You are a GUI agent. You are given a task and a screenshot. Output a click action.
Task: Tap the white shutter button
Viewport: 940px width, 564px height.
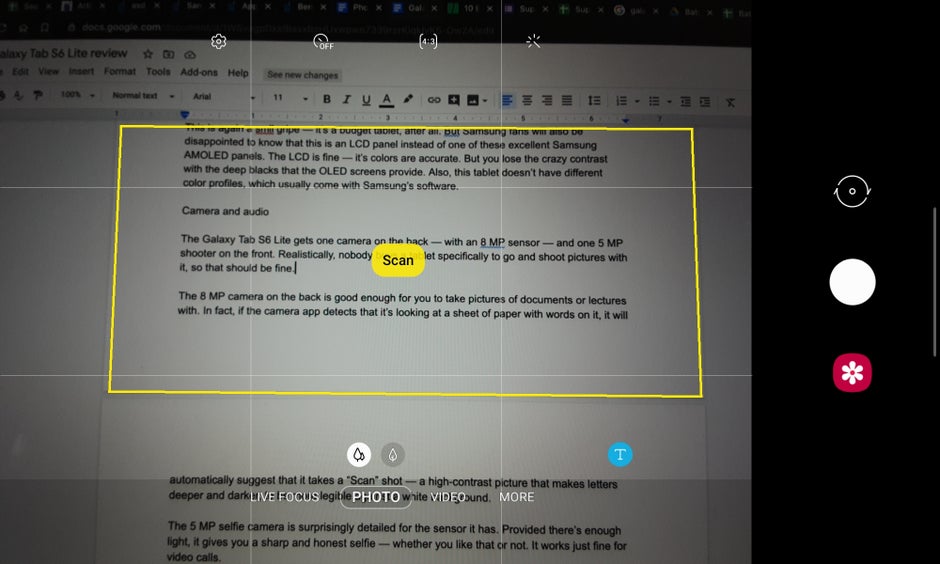[852, 282]
